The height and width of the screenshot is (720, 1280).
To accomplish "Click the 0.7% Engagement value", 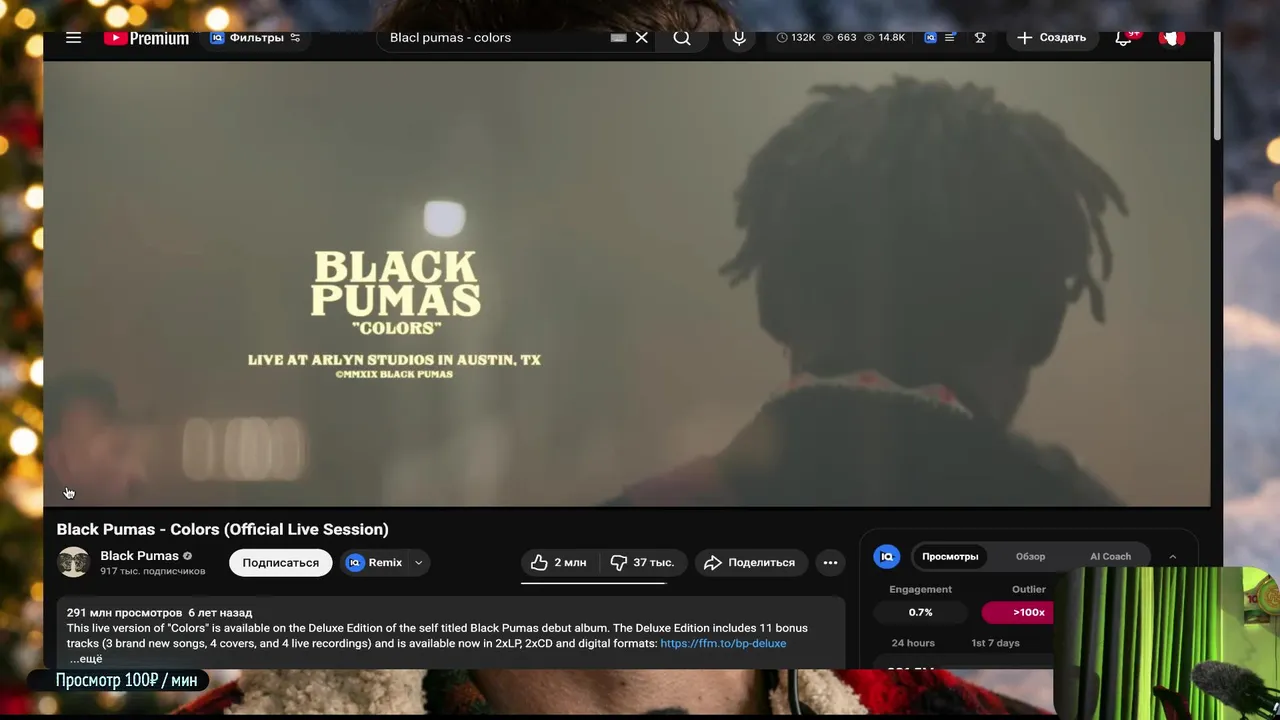I will pos(920,612).
